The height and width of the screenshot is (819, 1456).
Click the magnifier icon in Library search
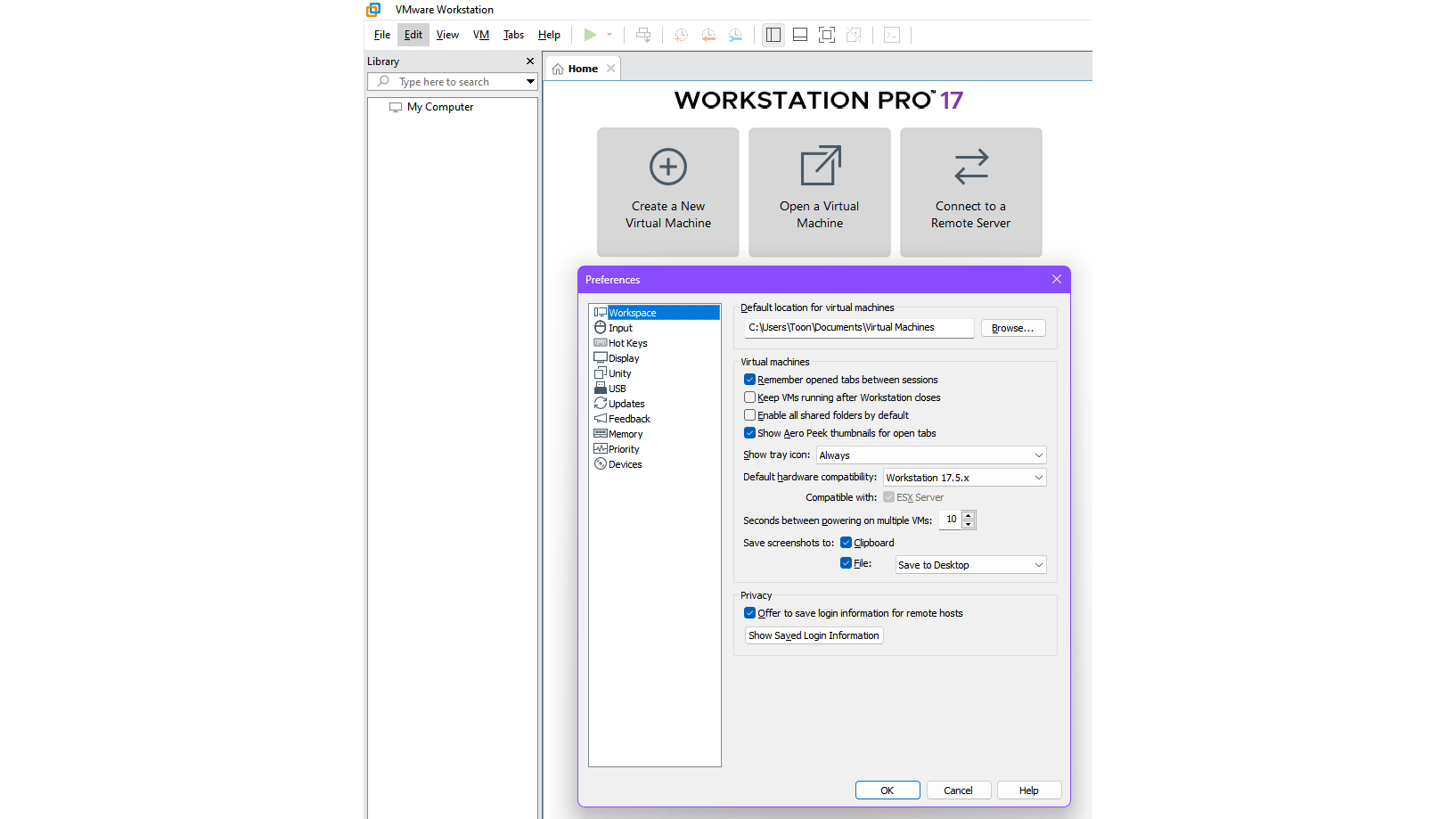(383, 81)
